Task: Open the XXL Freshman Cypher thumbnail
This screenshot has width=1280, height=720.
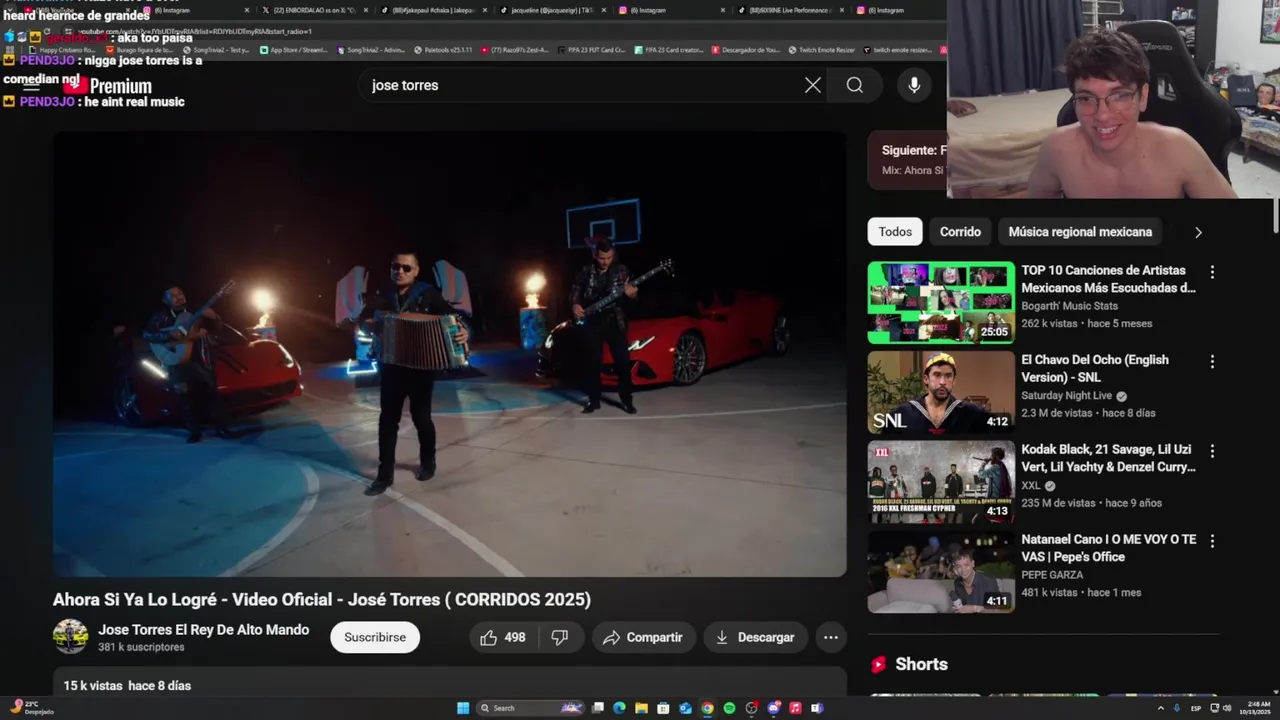Action: pos(941,482)
